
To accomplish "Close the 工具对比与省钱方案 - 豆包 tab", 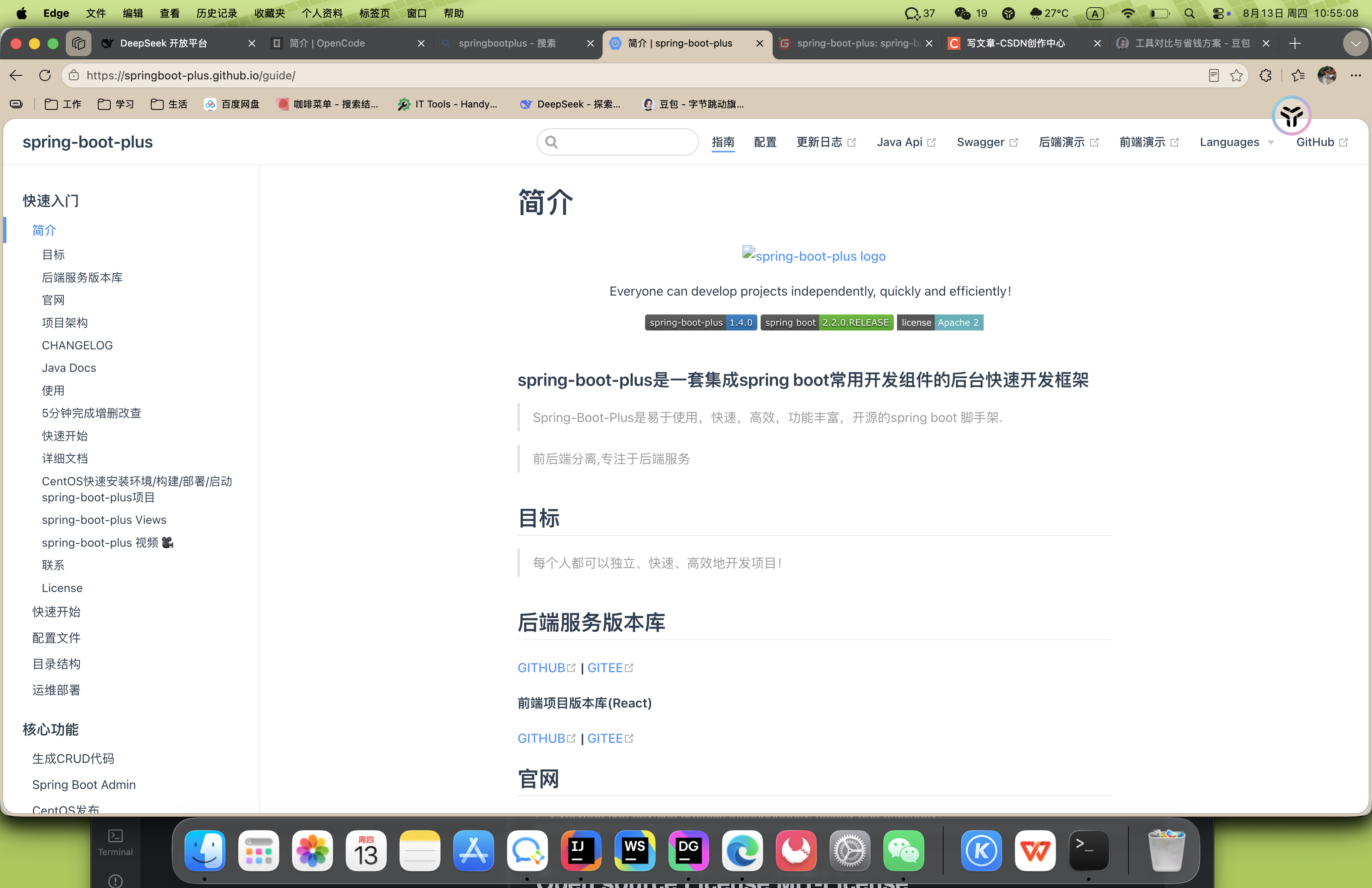I will pos(1266,43).
